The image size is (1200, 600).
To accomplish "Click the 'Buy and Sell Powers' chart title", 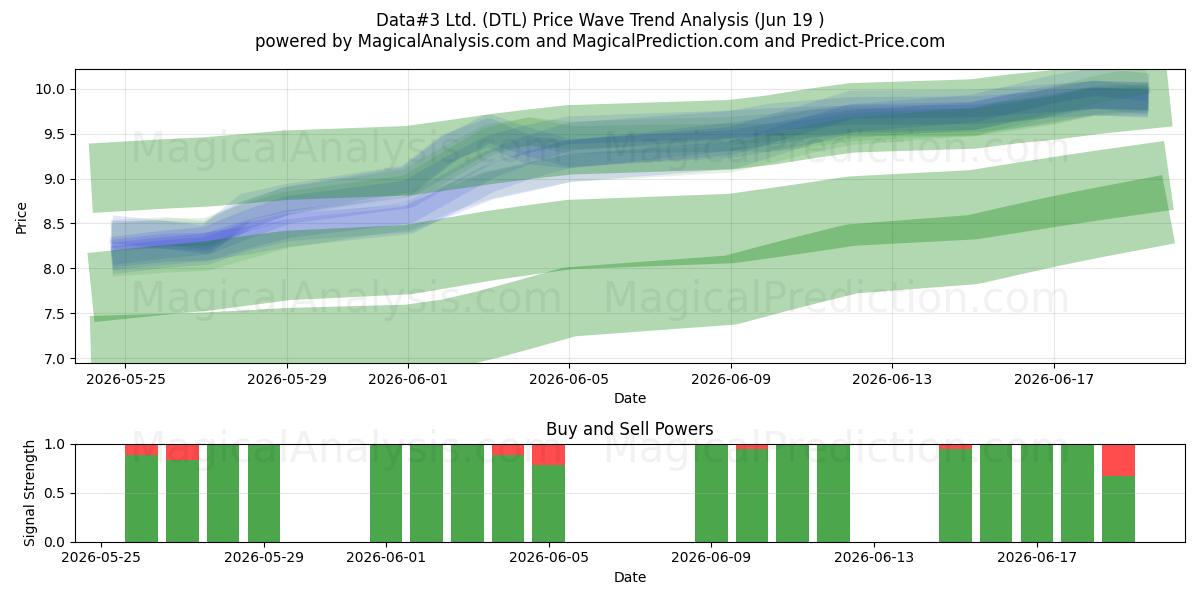I will pos(630,429).
